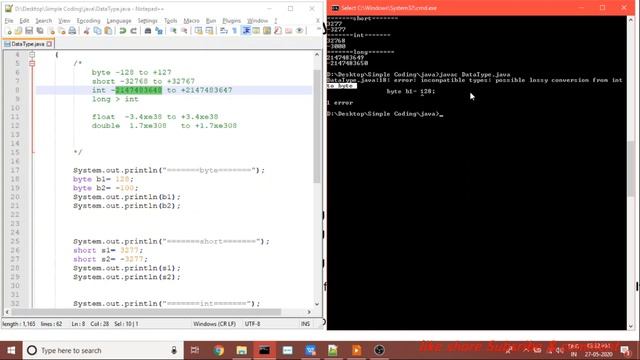Click the OBS Studio taskbar icon
The image size is (640, 360).
pos(379,350)
